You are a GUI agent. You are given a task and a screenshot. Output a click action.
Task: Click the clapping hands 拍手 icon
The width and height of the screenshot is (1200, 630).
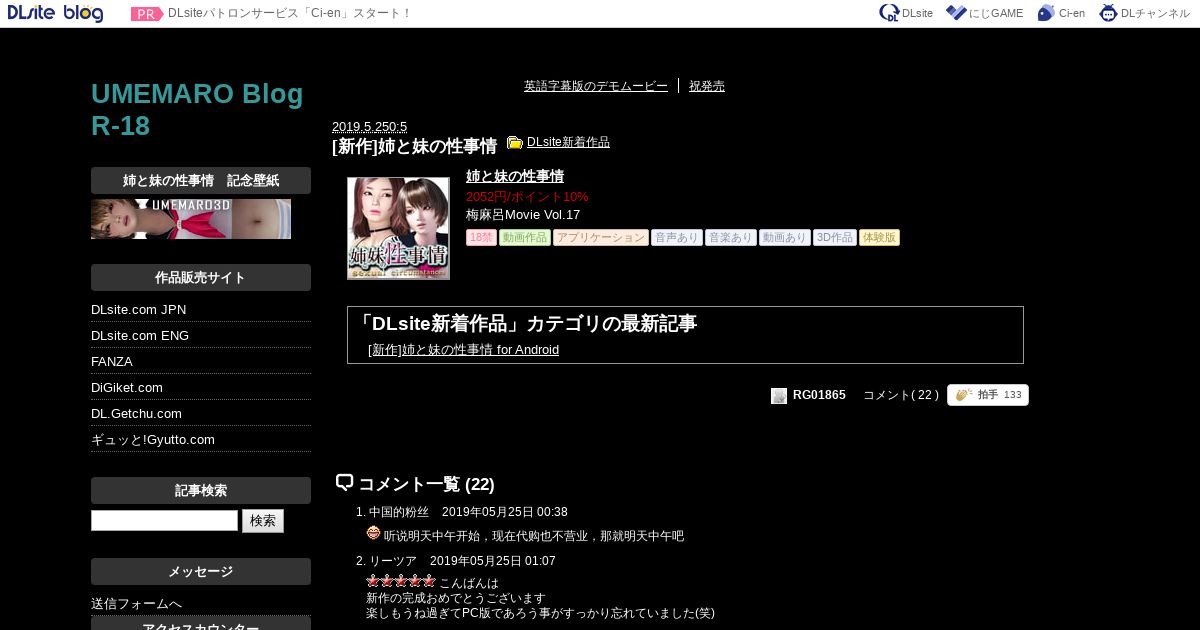click(964, 395)
